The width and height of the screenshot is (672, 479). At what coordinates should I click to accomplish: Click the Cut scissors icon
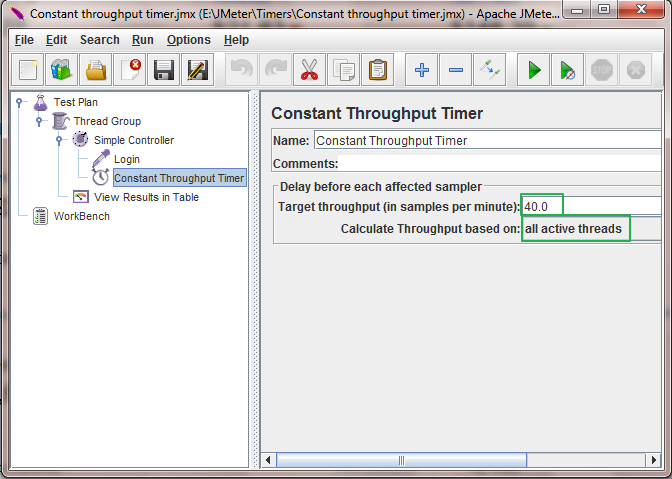309,69
